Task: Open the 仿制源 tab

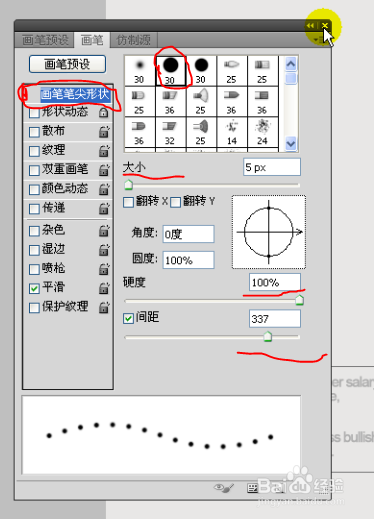Action: (133, 40)
